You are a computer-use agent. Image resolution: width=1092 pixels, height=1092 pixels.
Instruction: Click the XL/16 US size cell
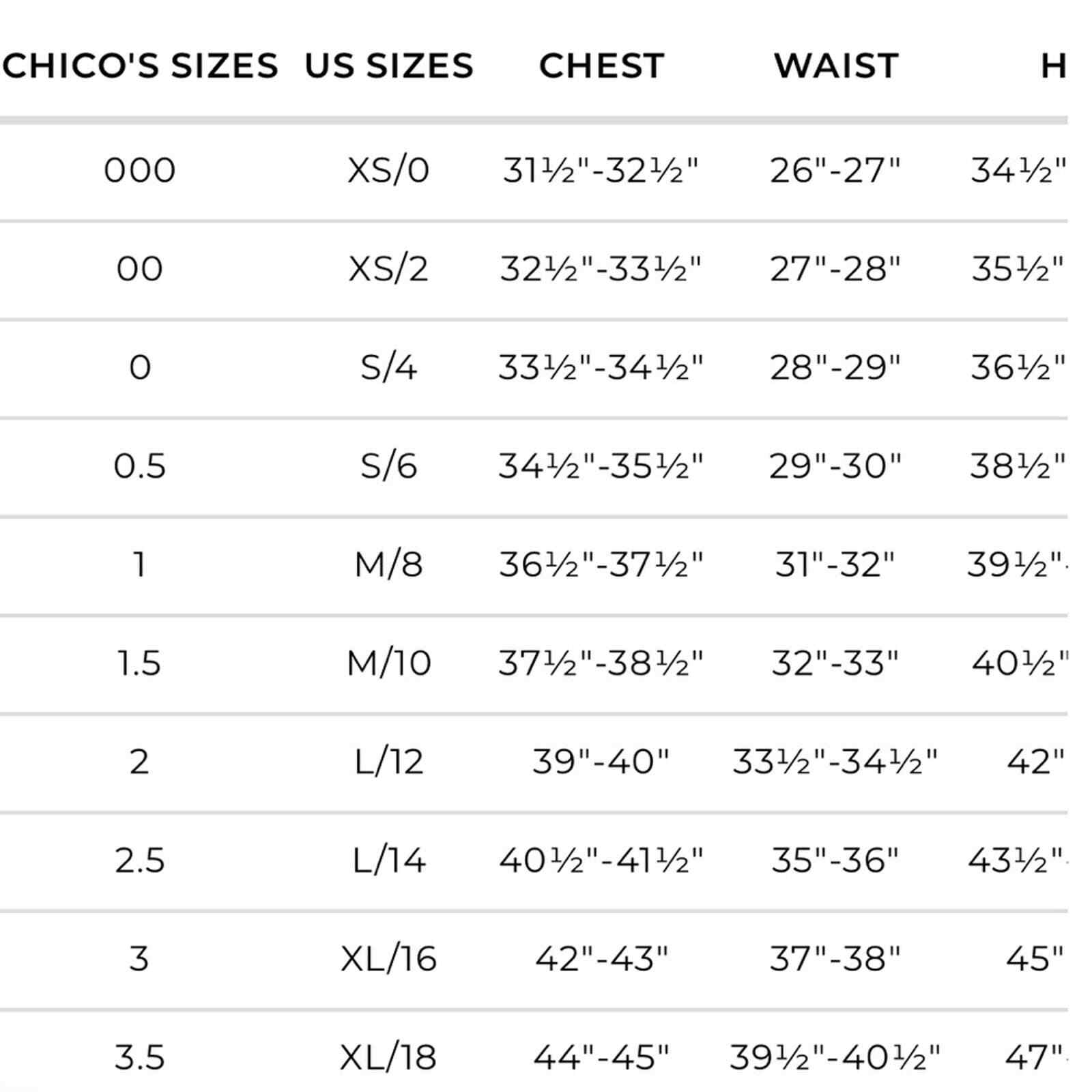(388, 958)
